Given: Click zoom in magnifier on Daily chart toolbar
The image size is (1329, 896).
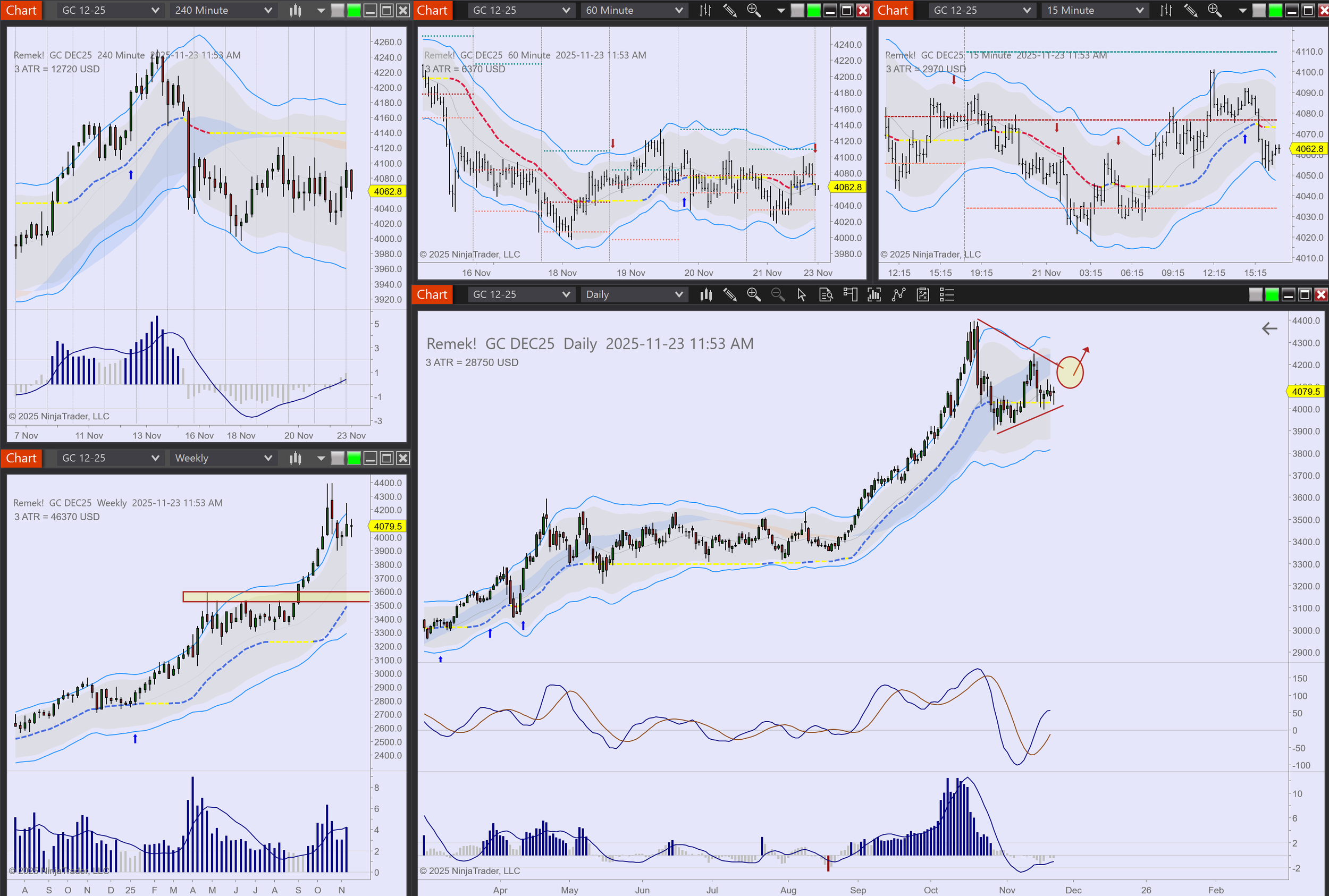Looking at the screenshot, I should point(753,295).
